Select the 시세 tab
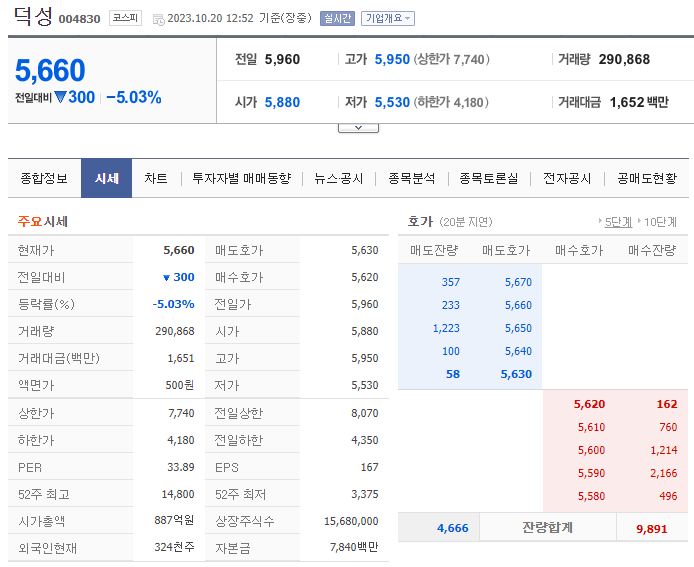Screen dimensions: 694x567 107,178
